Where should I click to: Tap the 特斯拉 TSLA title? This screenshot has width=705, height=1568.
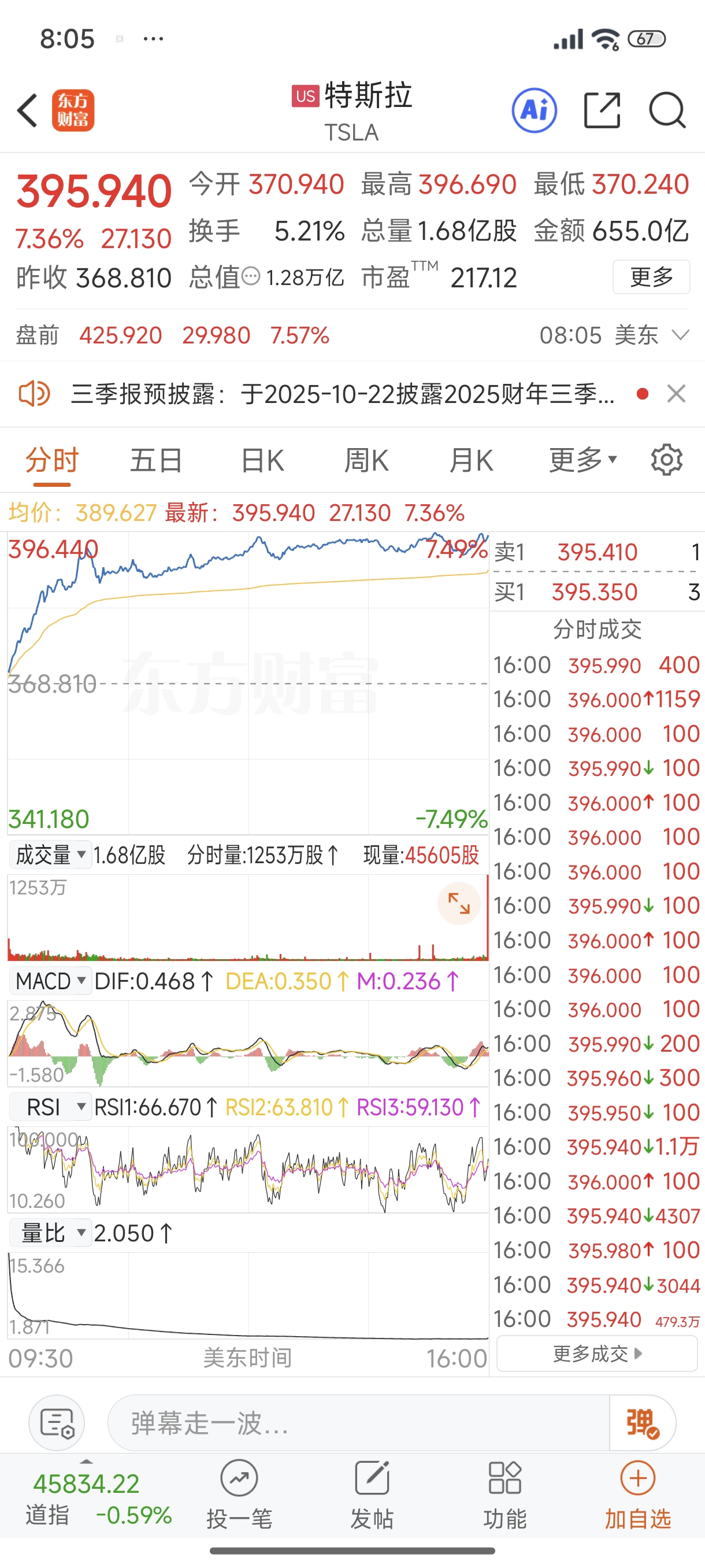(x=351, y=111)
